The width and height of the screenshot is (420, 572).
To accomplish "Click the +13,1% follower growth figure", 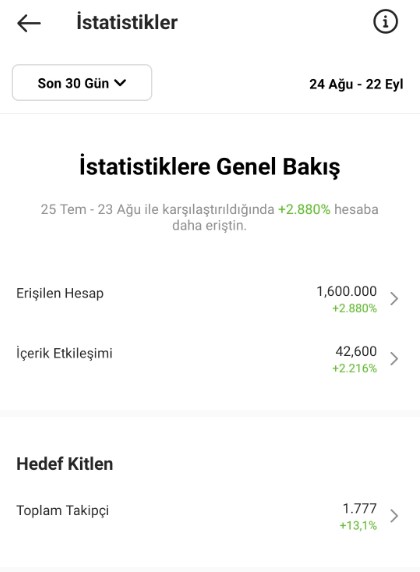I will 358,525.
